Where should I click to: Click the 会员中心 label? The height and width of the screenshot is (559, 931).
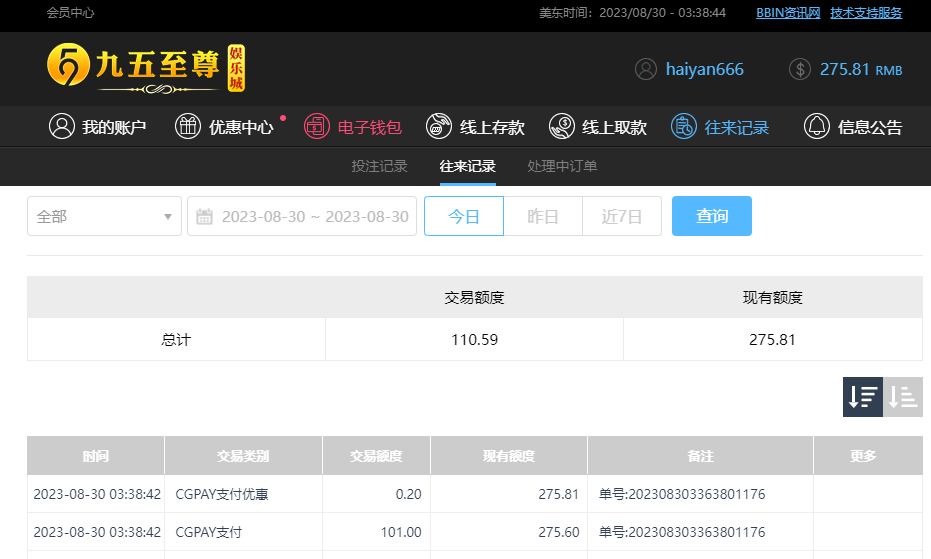71,13
